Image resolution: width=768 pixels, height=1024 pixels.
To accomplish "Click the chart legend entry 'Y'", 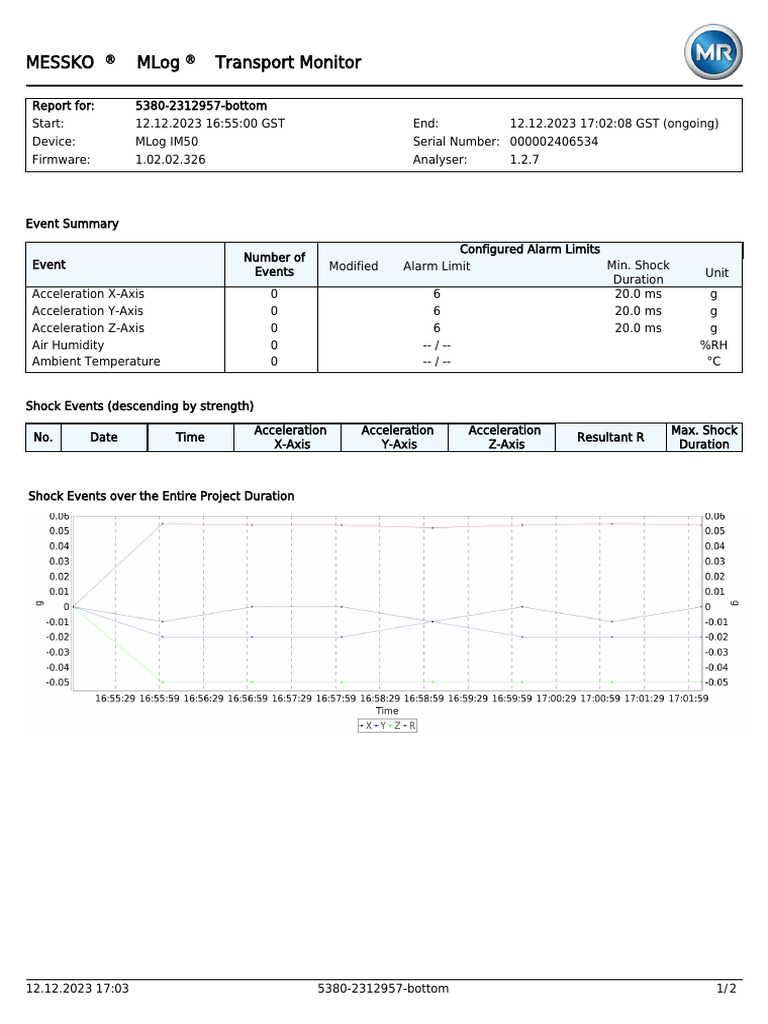I will 381,726.
